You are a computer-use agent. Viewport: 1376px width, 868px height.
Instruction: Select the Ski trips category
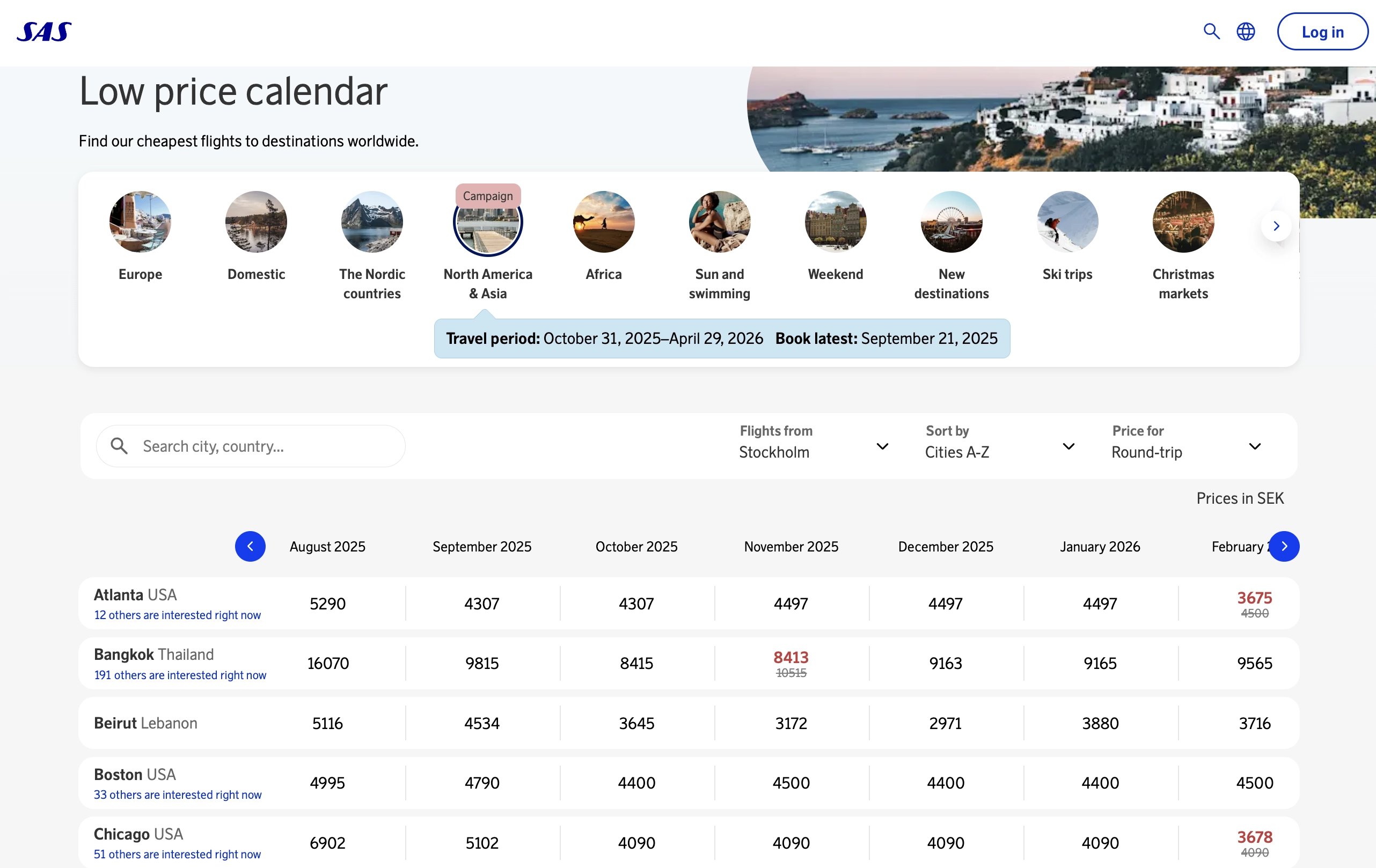pos(1067,222)
